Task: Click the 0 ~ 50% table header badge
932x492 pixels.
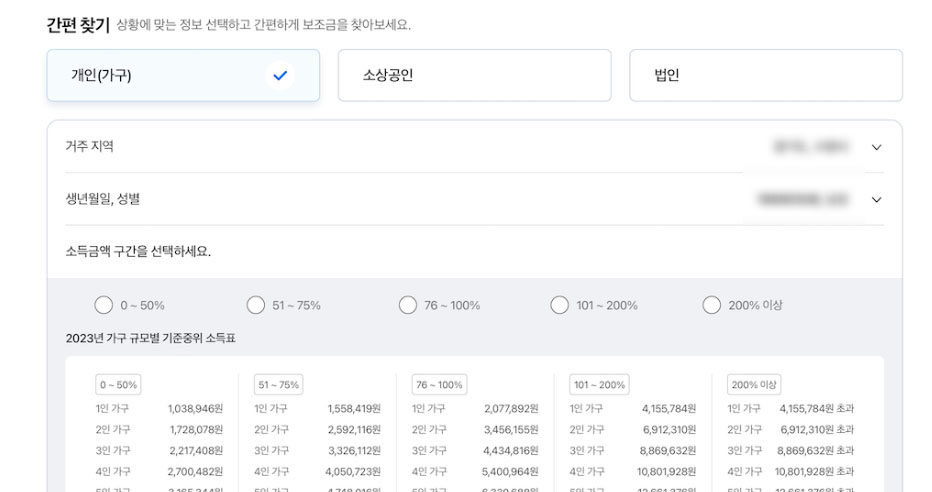Action: 118,384
